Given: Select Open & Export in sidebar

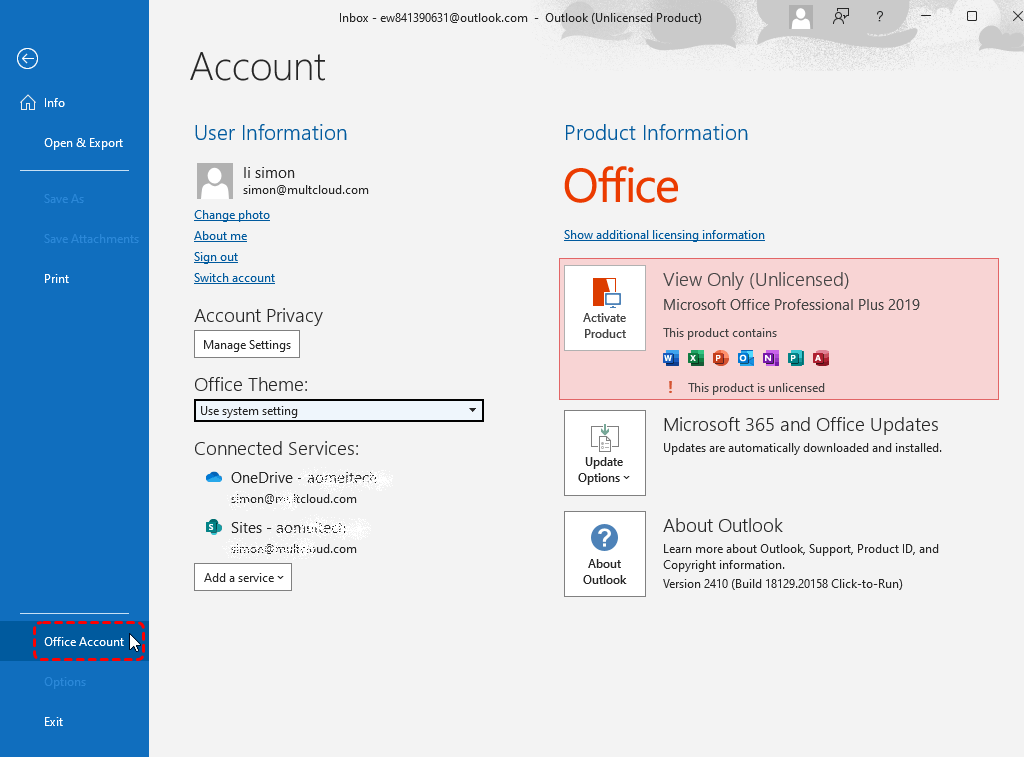Looking at the screenshot, I should (83, 143).
